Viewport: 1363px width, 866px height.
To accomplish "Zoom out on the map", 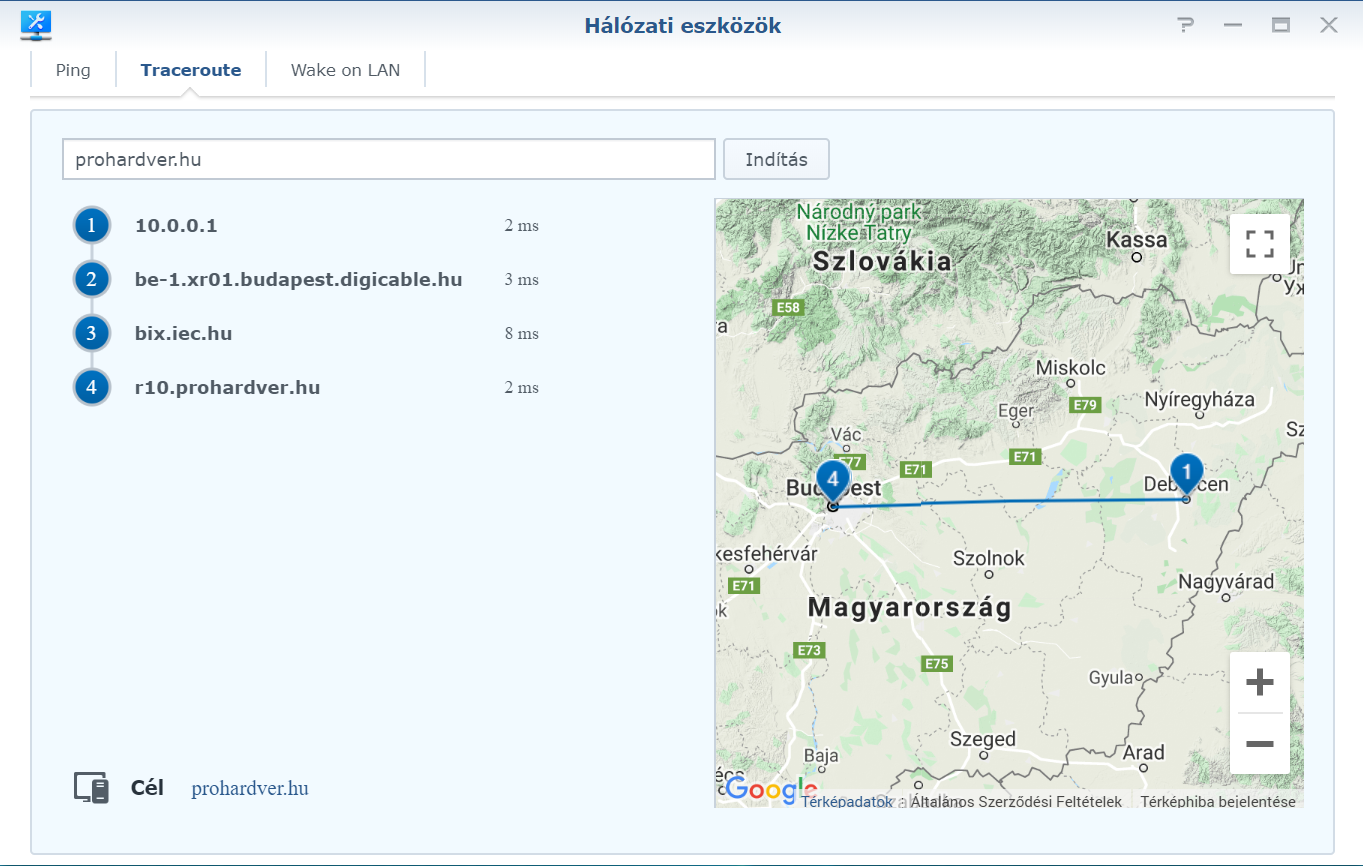I will (1260, 744).
